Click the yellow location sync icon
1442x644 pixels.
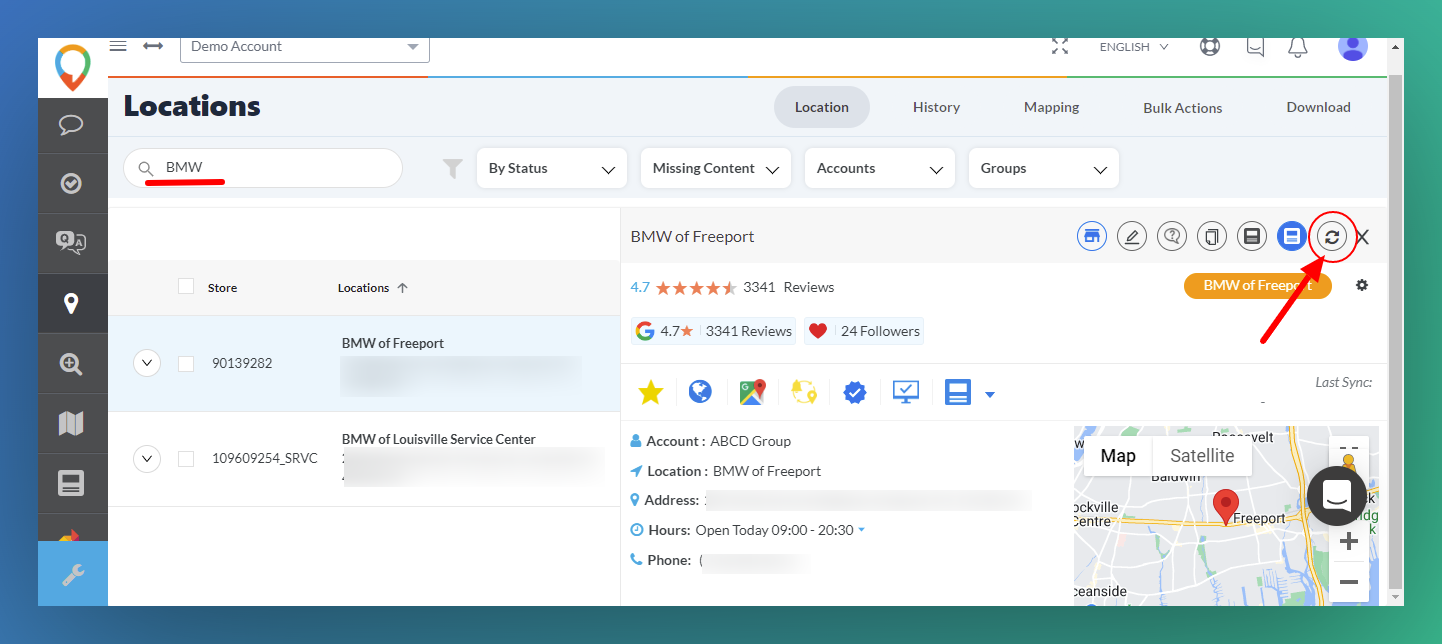pyautogui.click(x=804, y=393)
